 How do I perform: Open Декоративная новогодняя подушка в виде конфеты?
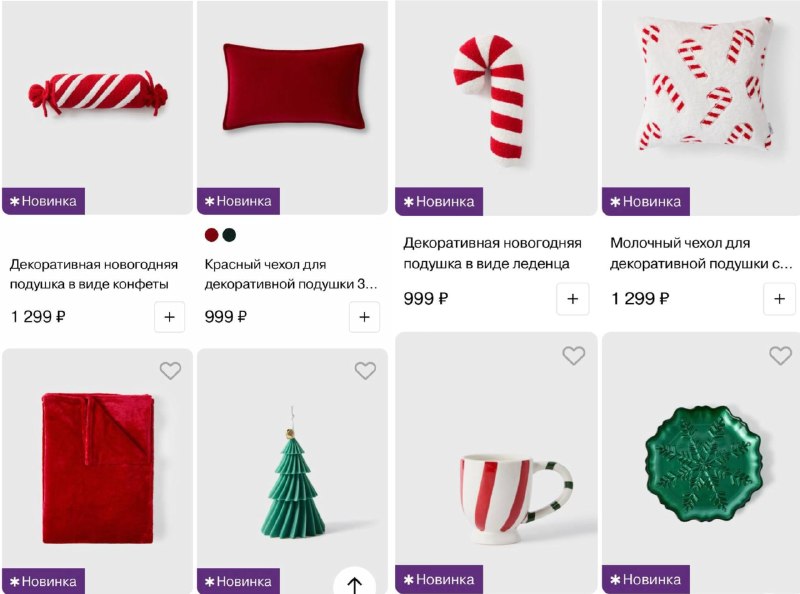tap(94, 274)
